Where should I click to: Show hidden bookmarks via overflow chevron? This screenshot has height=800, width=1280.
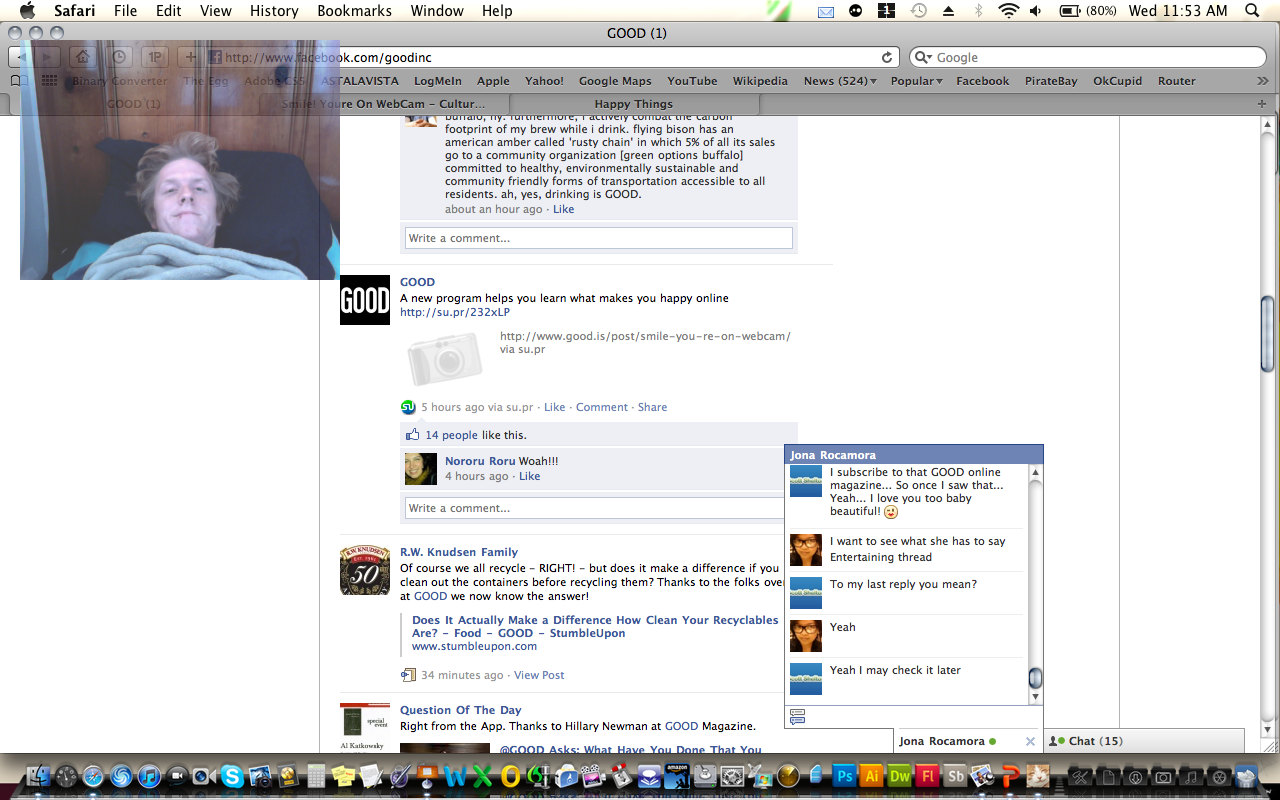coord(1262,81)
